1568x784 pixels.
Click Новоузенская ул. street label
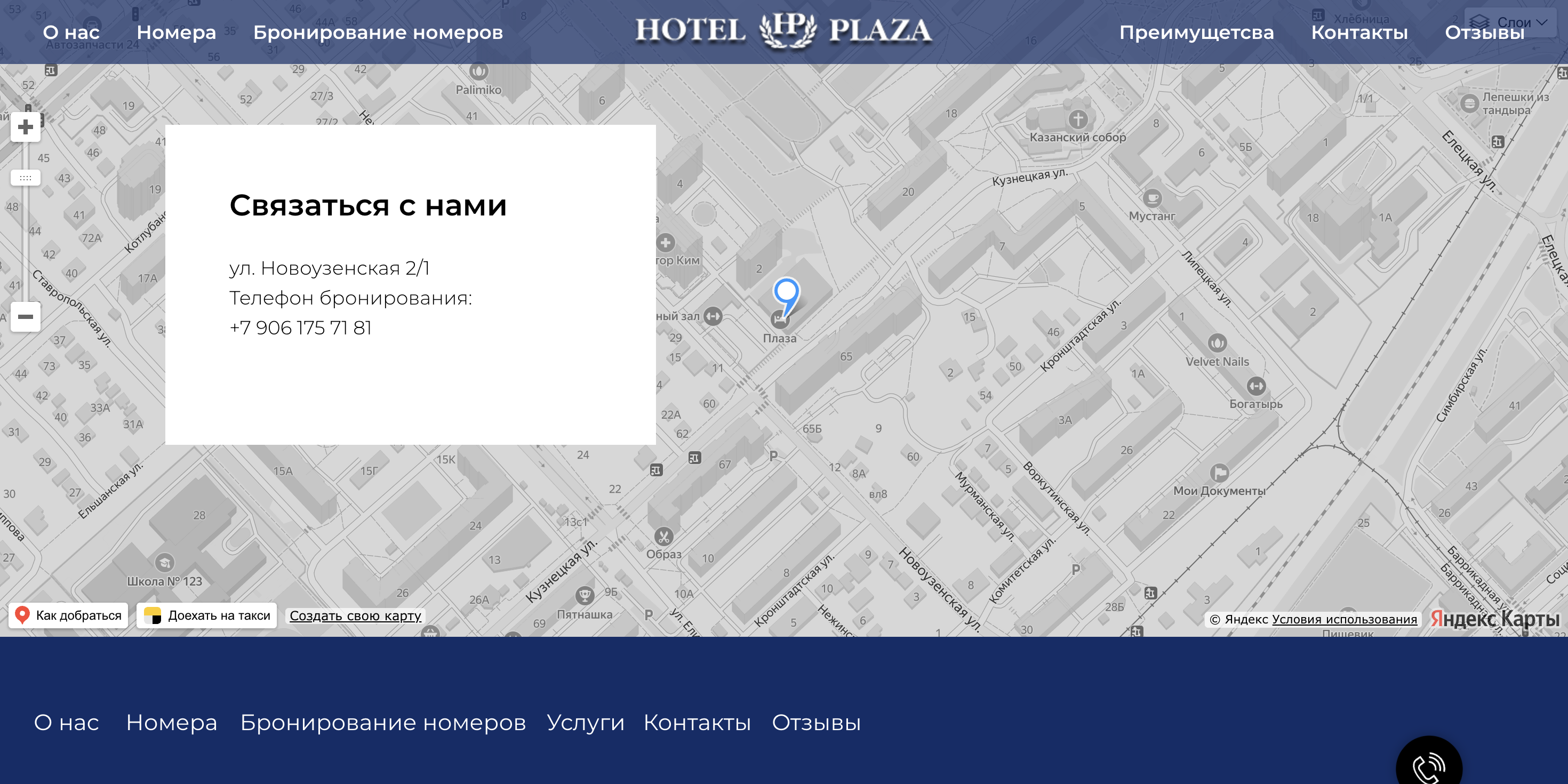tap(940, 589)
